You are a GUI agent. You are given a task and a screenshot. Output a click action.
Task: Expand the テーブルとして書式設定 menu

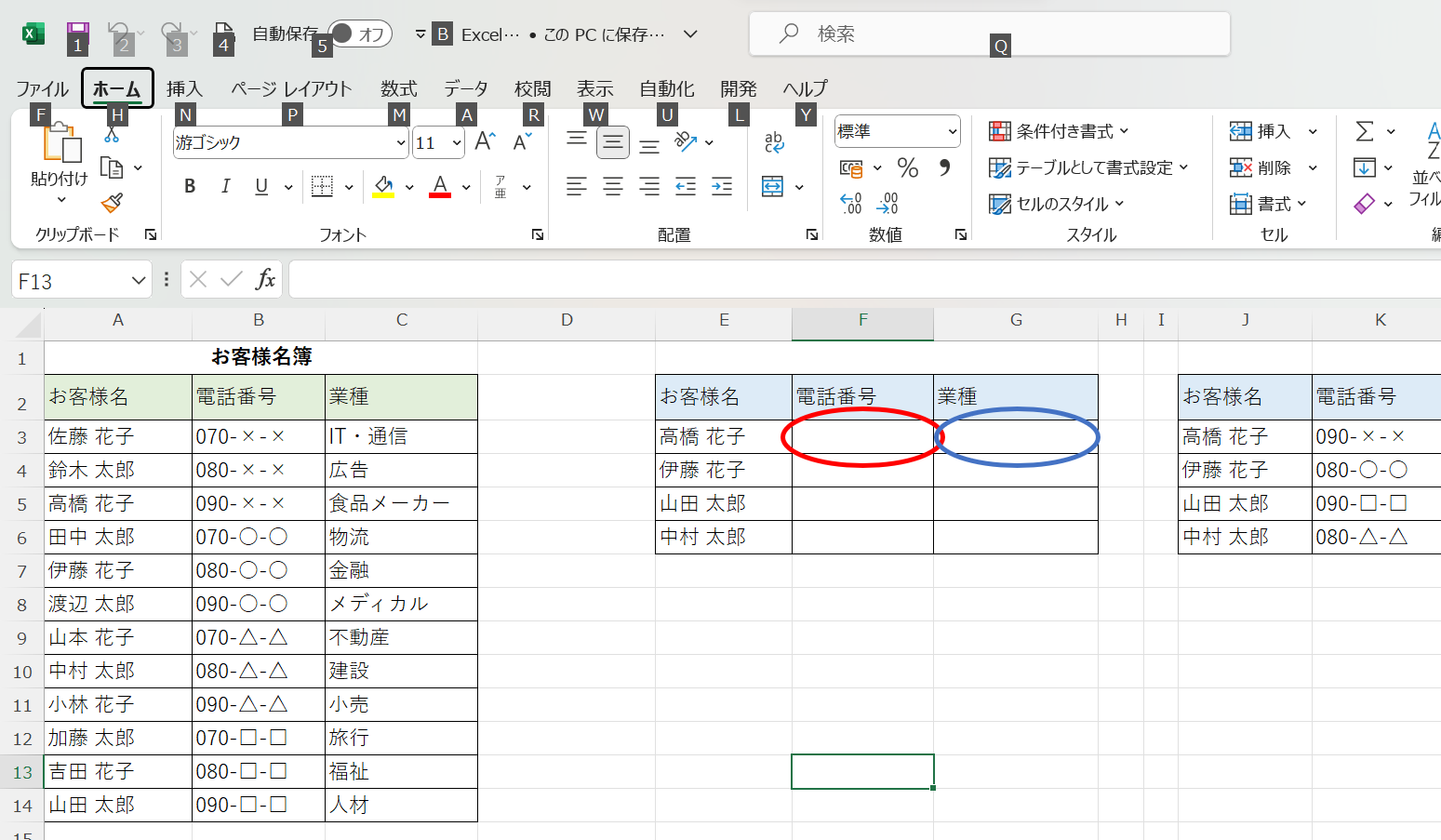[1088, 167]
